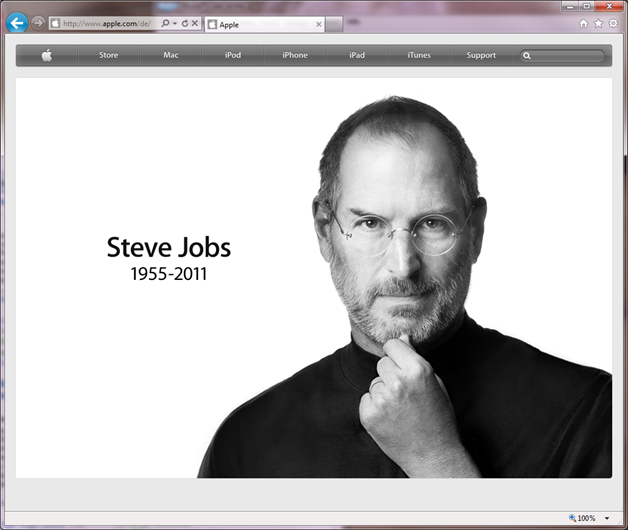Click the Apple site search field
Viewport: 628px width, 530px height.
[x=562, y=56]
